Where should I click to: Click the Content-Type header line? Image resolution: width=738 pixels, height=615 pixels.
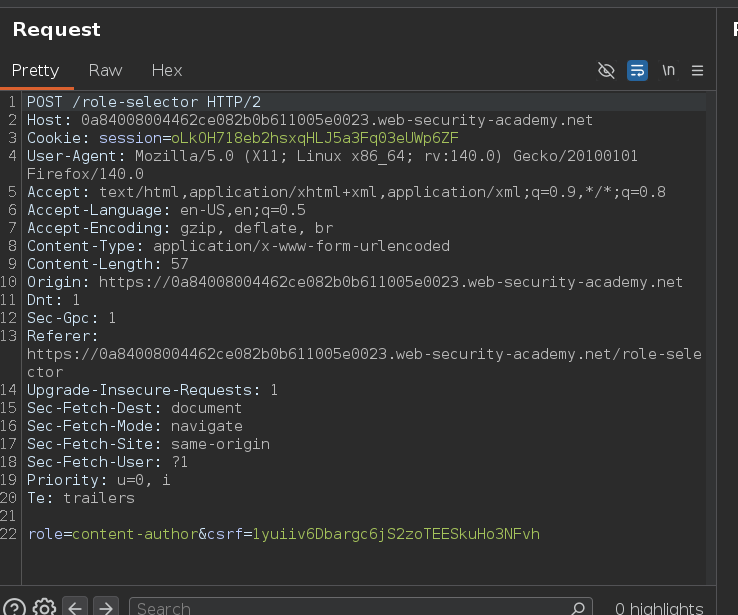[238, 246]
